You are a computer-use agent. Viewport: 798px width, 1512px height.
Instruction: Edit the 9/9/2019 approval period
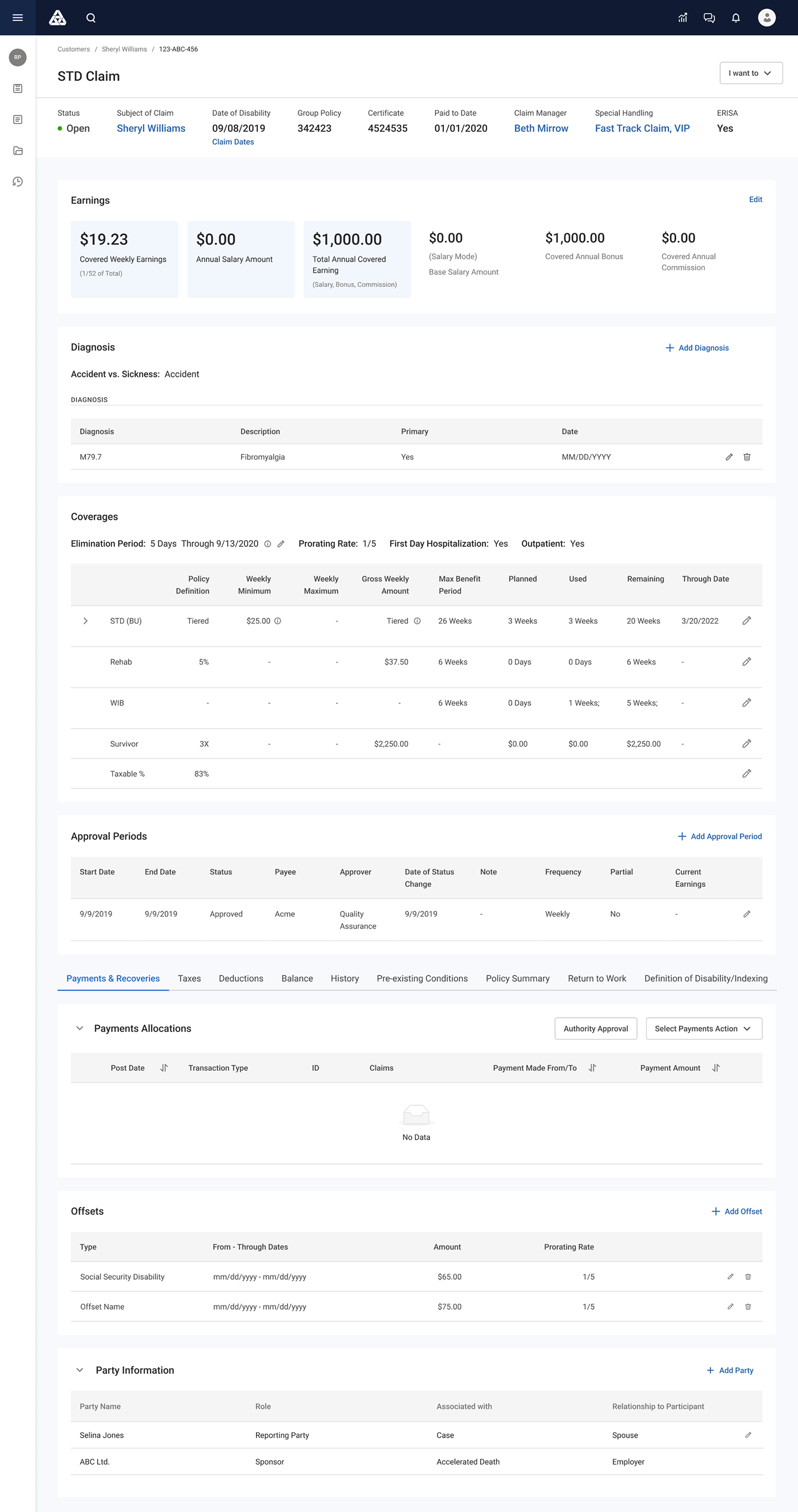(x=746, y=915)
